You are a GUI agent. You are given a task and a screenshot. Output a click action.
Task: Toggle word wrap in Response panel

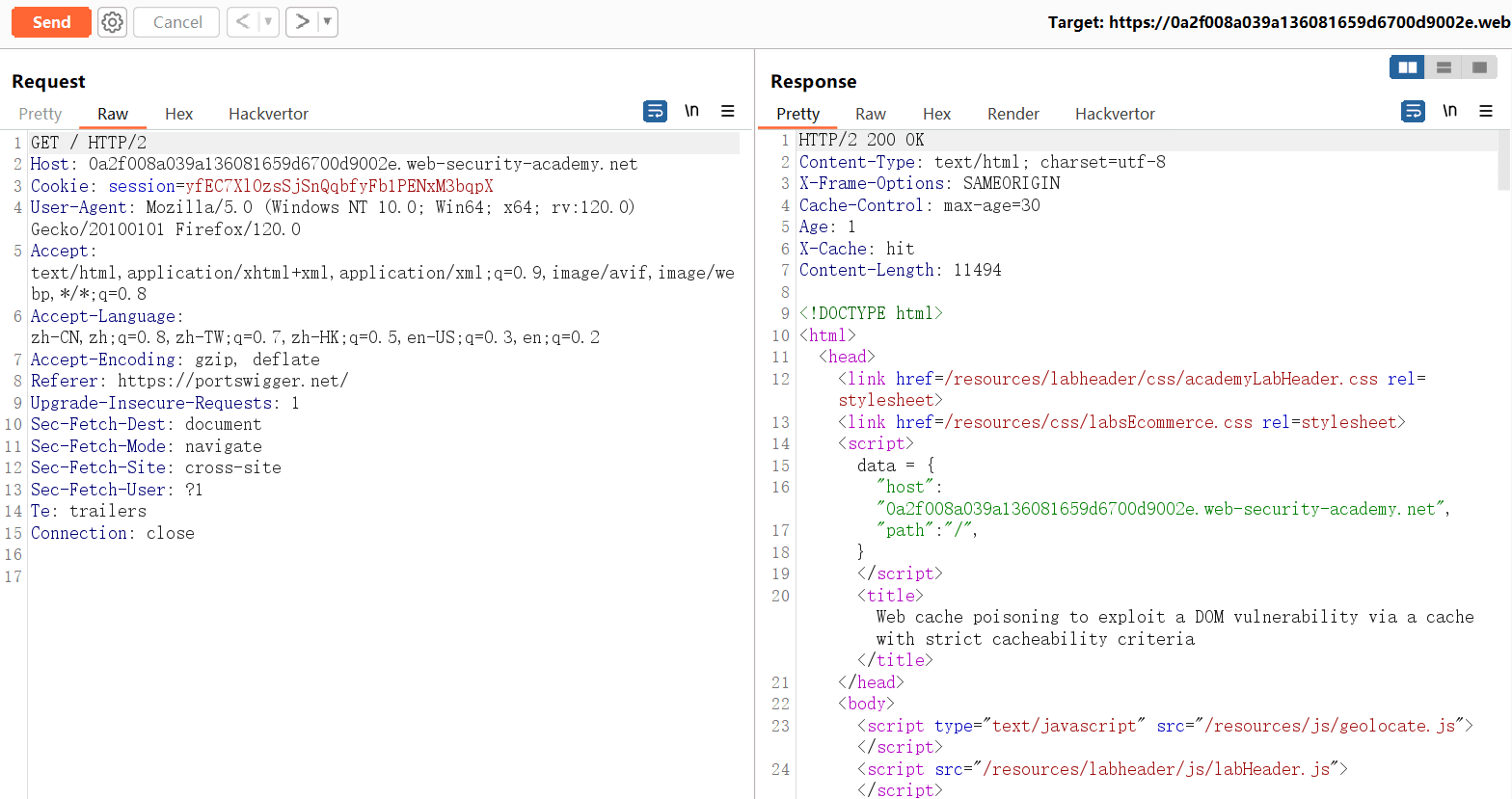click(1413, 112)
